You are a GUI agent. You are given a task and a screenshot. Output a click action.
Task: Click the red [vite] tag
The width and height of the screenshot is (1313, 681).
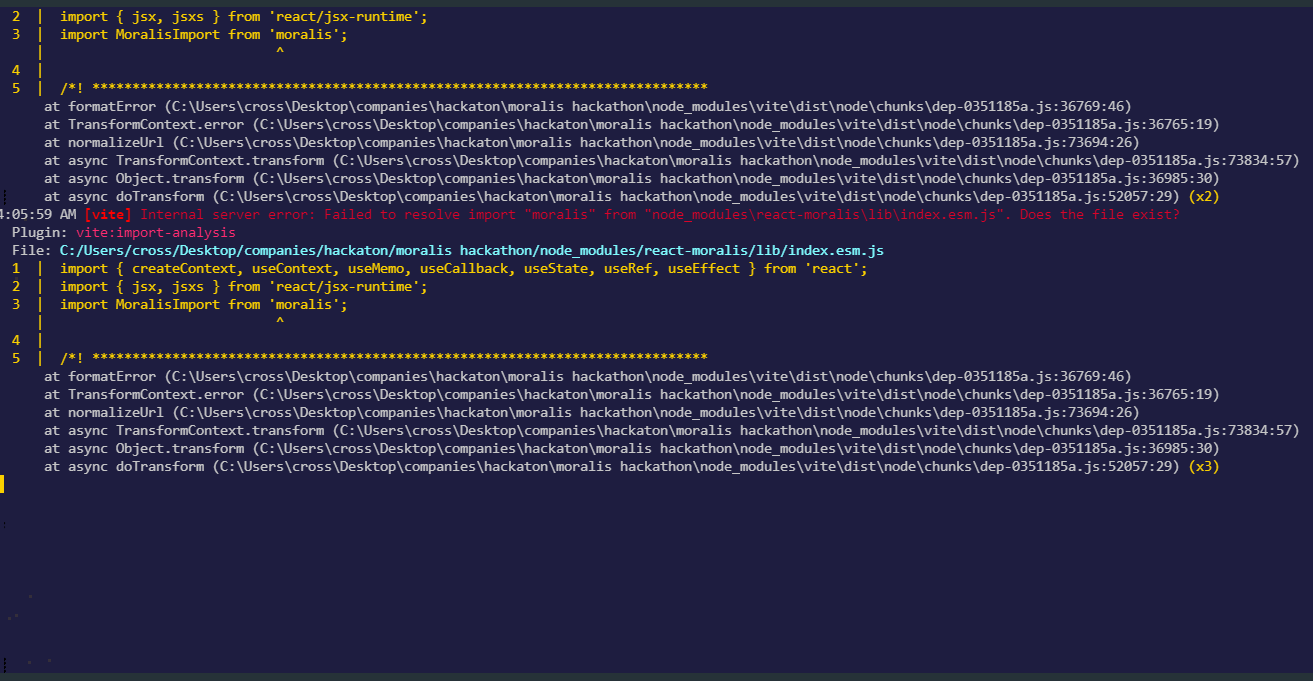108,214
